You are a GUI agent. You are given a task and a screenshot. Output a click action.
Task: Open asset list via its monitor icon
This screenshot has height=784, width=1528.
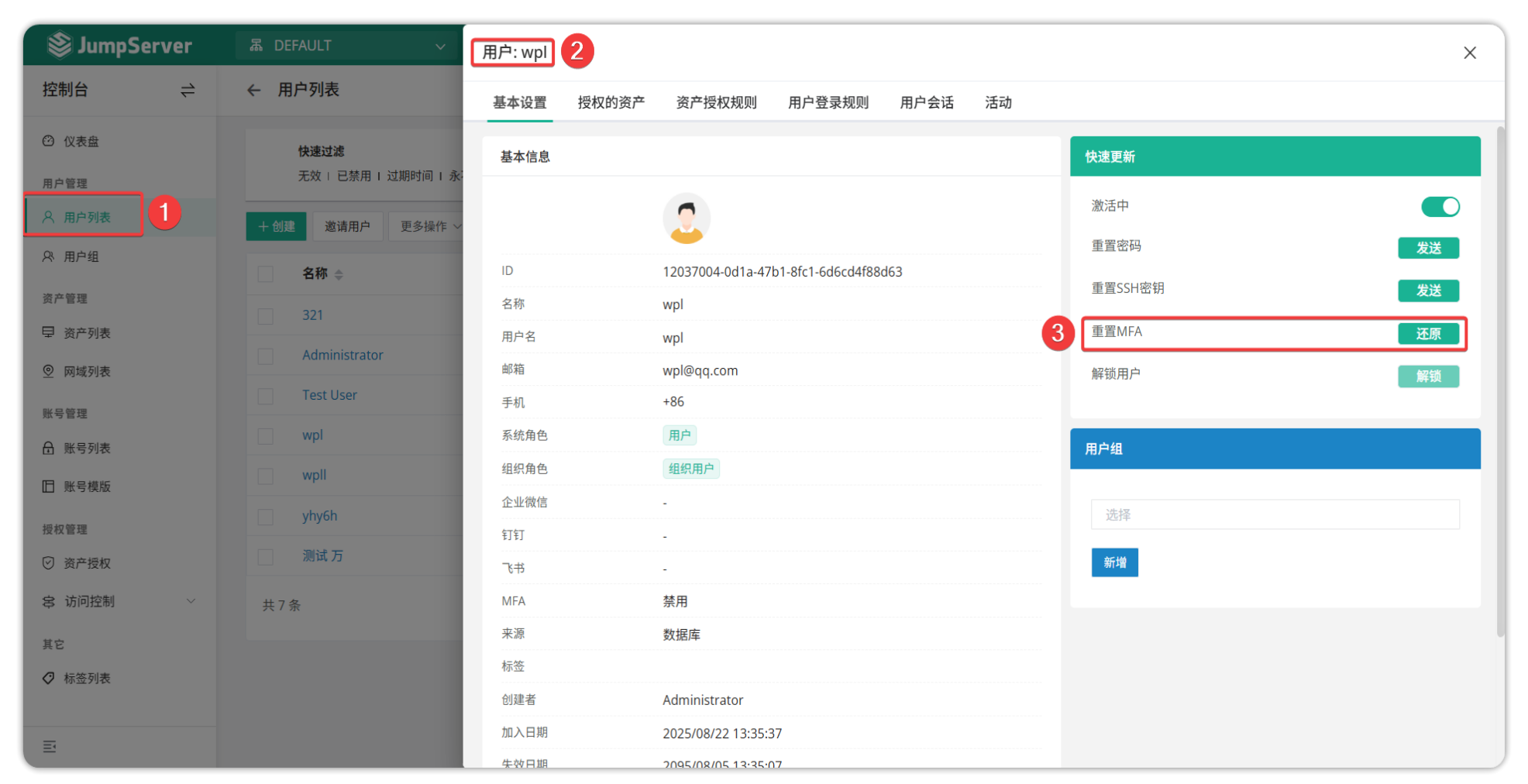tap(49, 332)
